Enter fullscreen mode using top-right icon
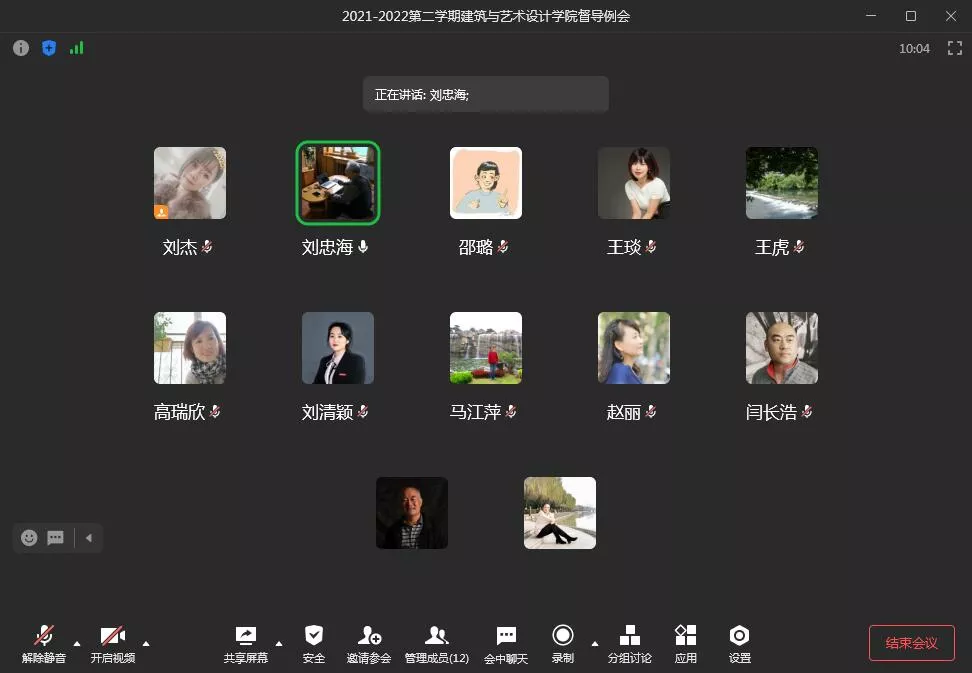This screenshot has height=673, width=972. [954, 48]
